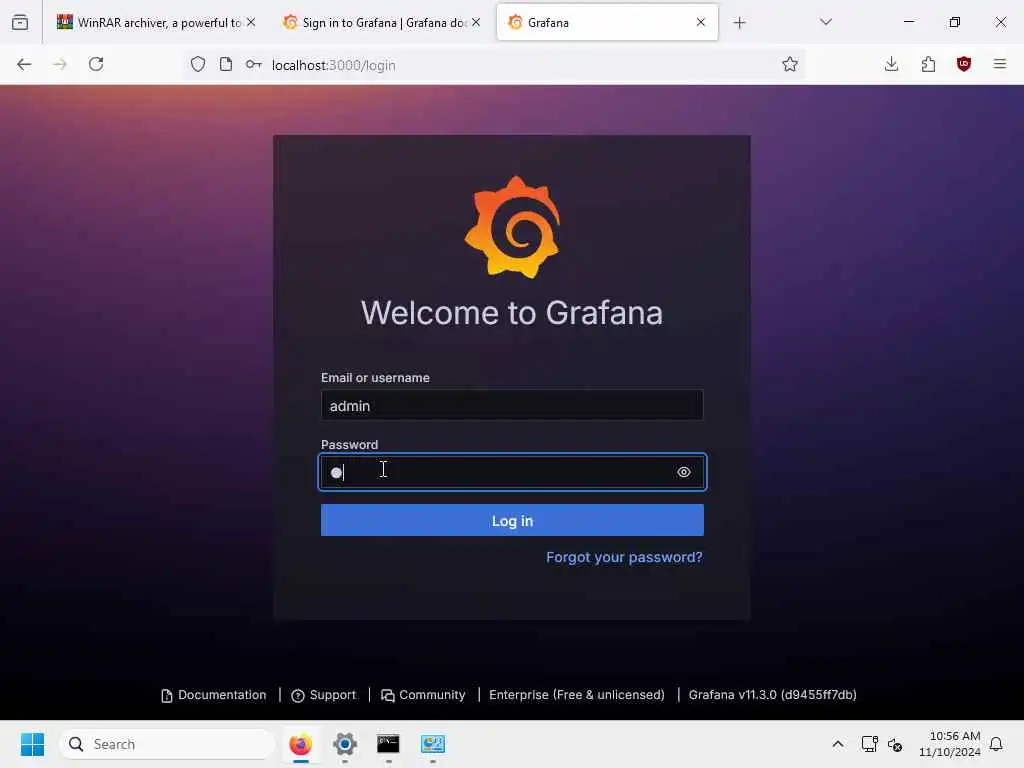
Task: Open uBlock Origin extension icon
Action: [964, 64]
